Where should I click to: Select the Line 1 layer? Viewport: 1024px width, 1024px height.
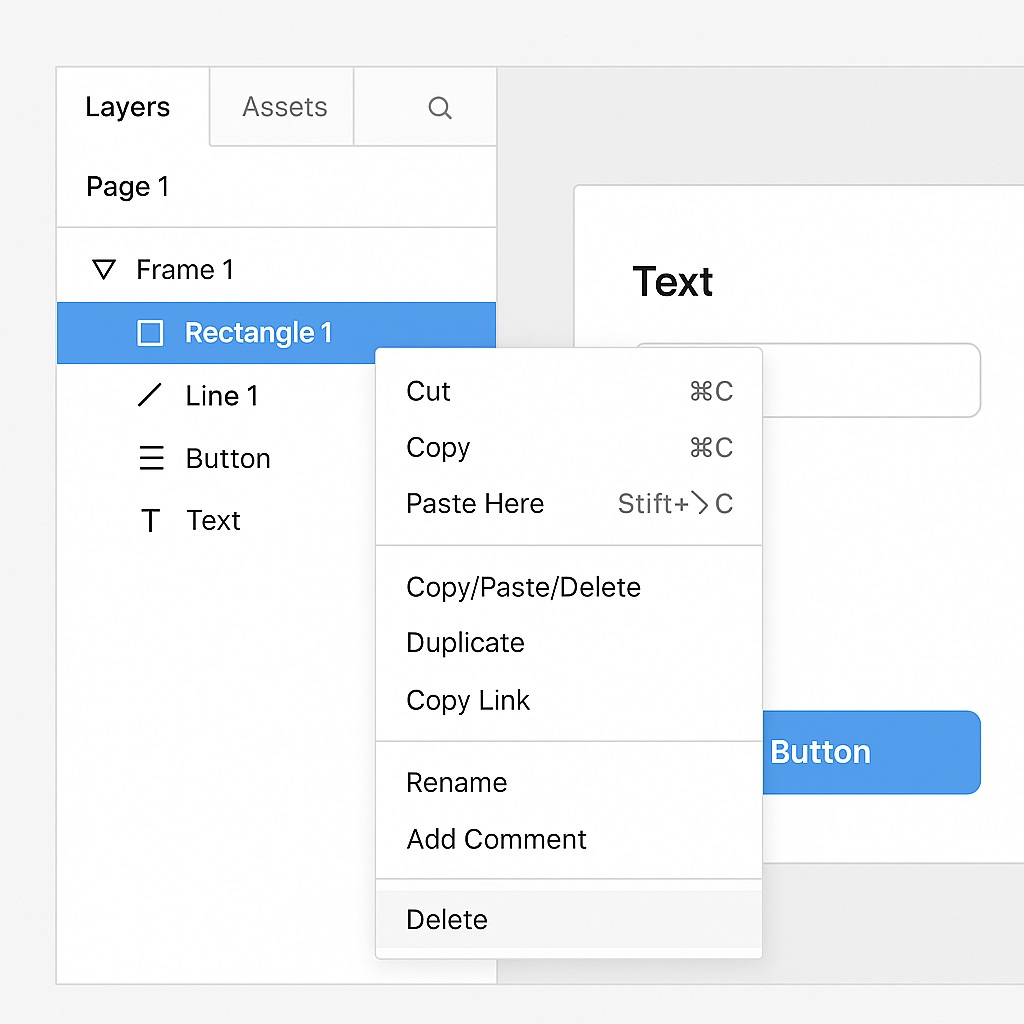point(221,395)
